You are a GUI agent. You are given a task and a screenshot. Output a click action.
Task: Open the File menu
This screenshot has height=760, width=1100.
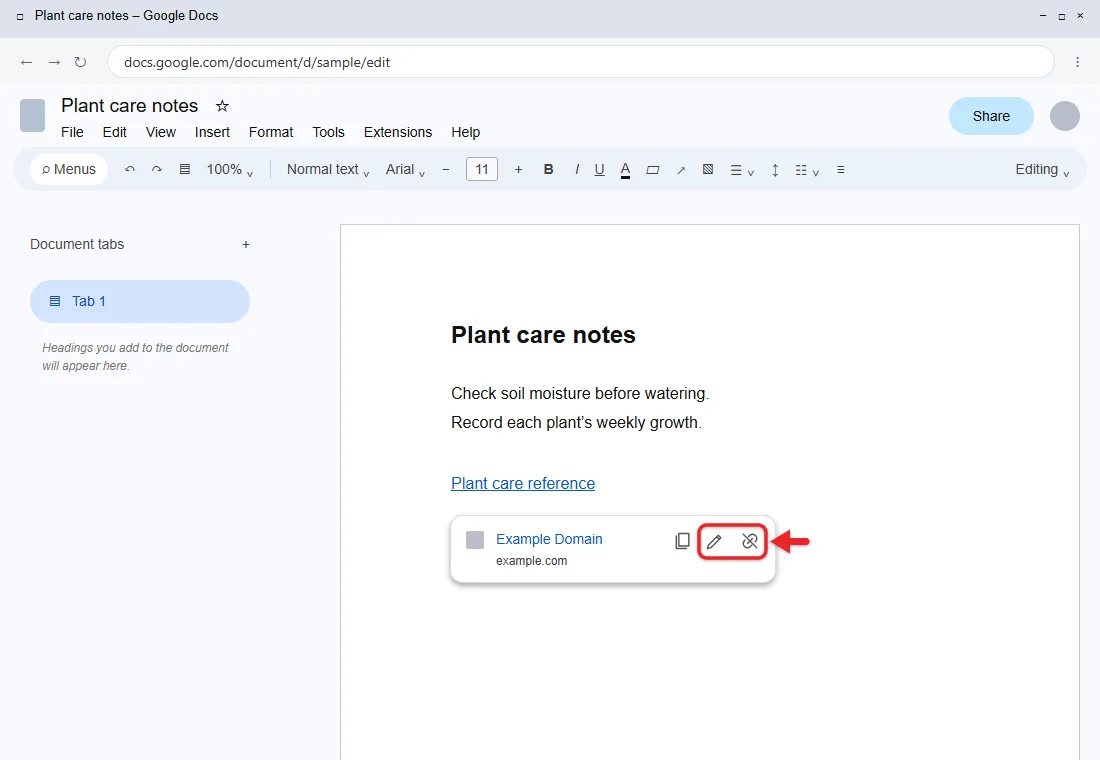(72, 132)
